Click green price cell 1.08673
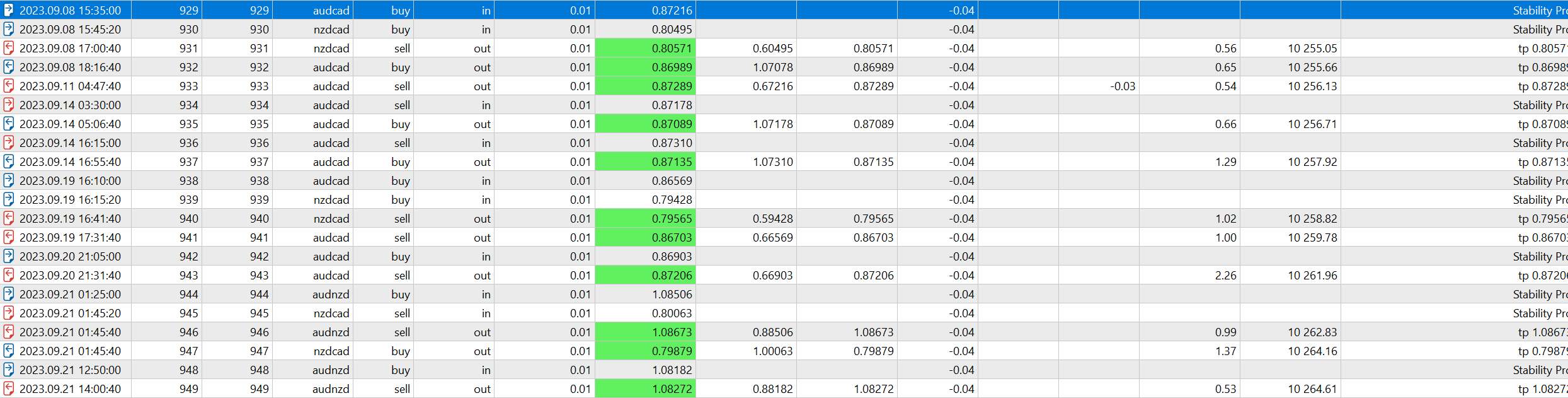Viewport: 1568px width, 398px height. coord(645,332)
